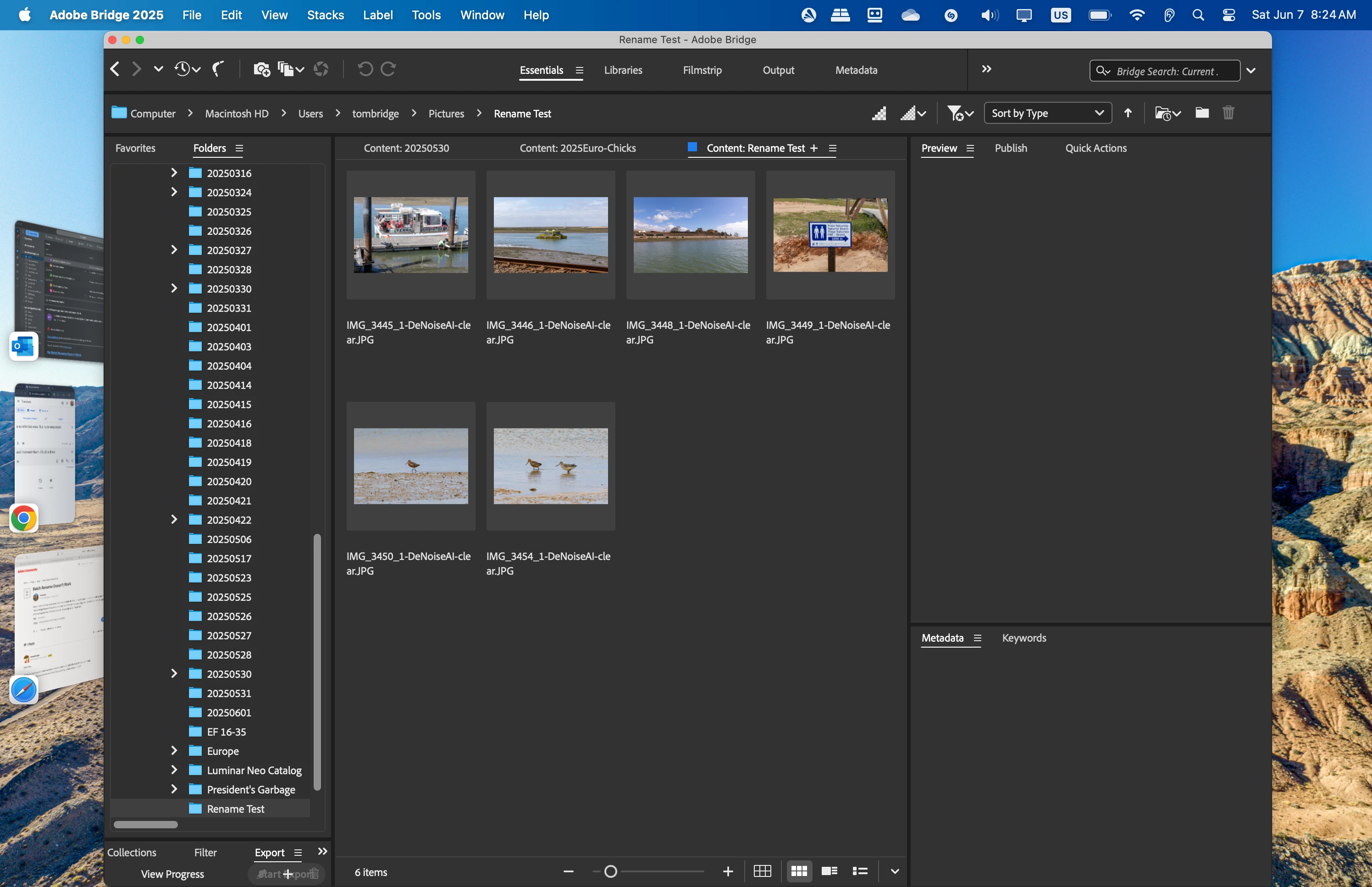Click the Delete Item trash icon
Viewport: 1372px width, 887px height.
1228,113
